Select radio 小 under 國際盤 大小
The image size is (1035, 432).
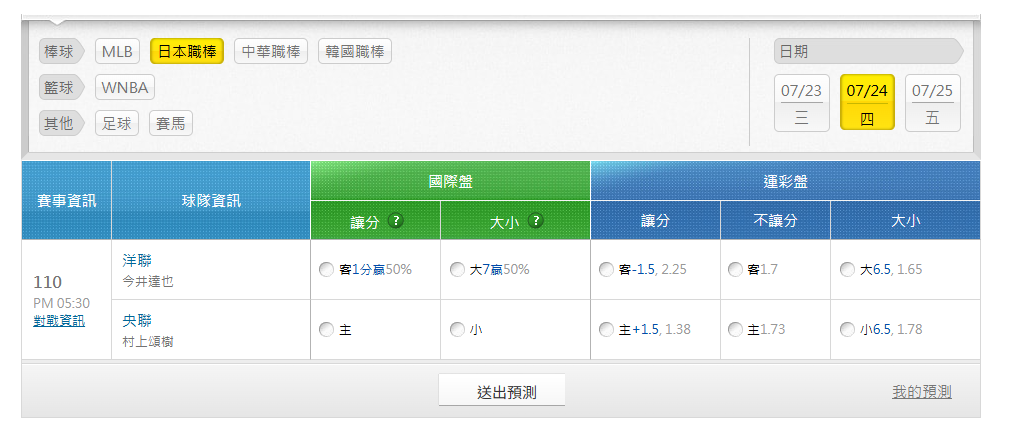click(x=457, y=330)
